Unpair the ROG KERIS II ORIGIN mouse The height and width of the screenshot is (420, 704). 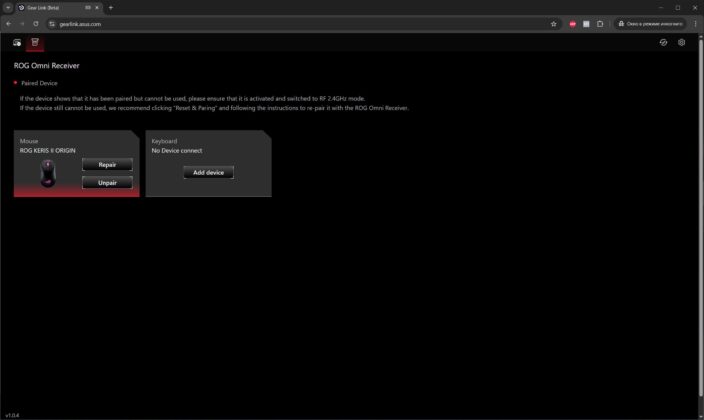[107, 182]
